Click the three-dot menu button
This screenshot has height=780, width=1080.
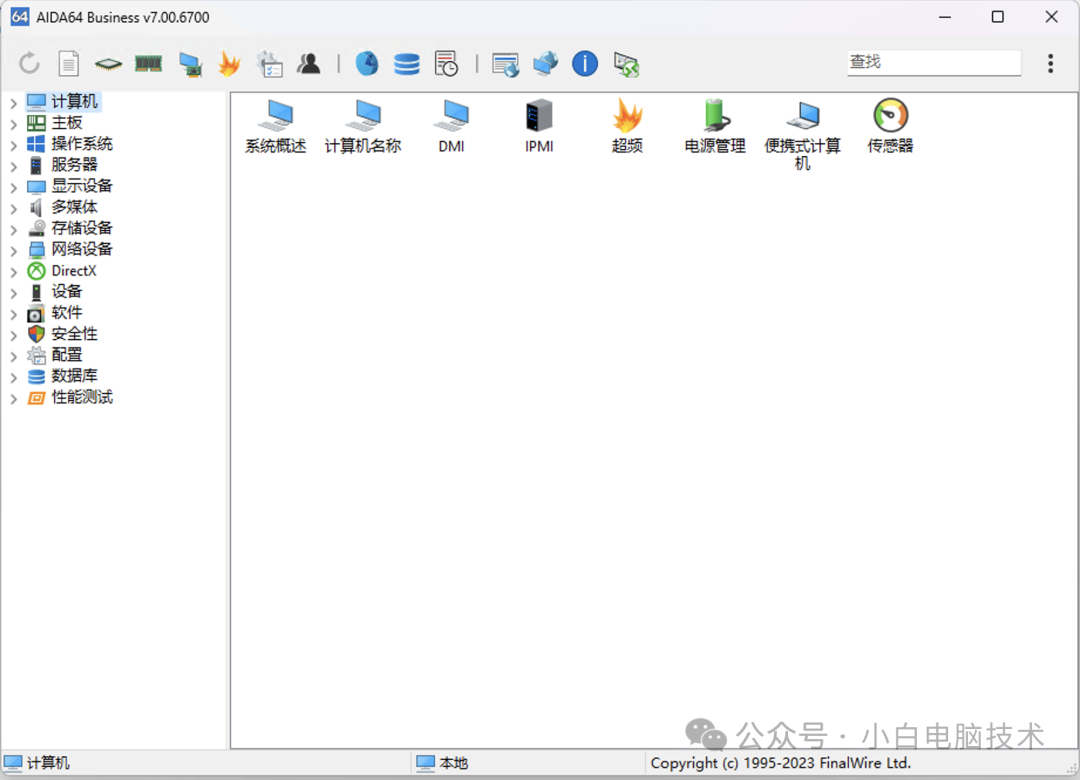[x=1050, y=63]
